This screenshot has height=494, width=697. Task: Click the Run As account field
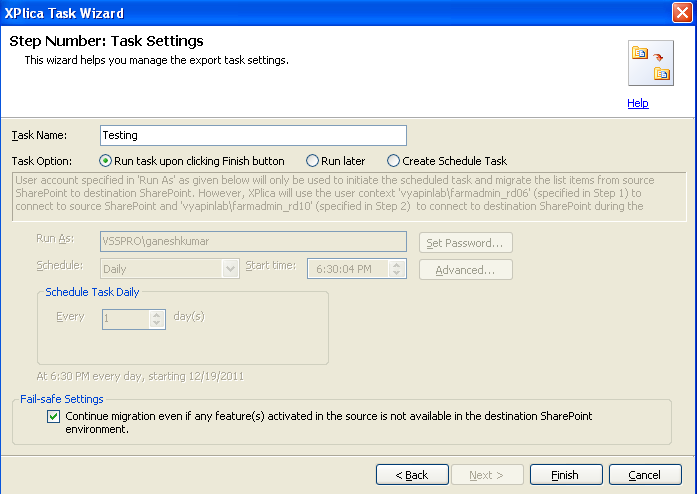tap(253, 241)
